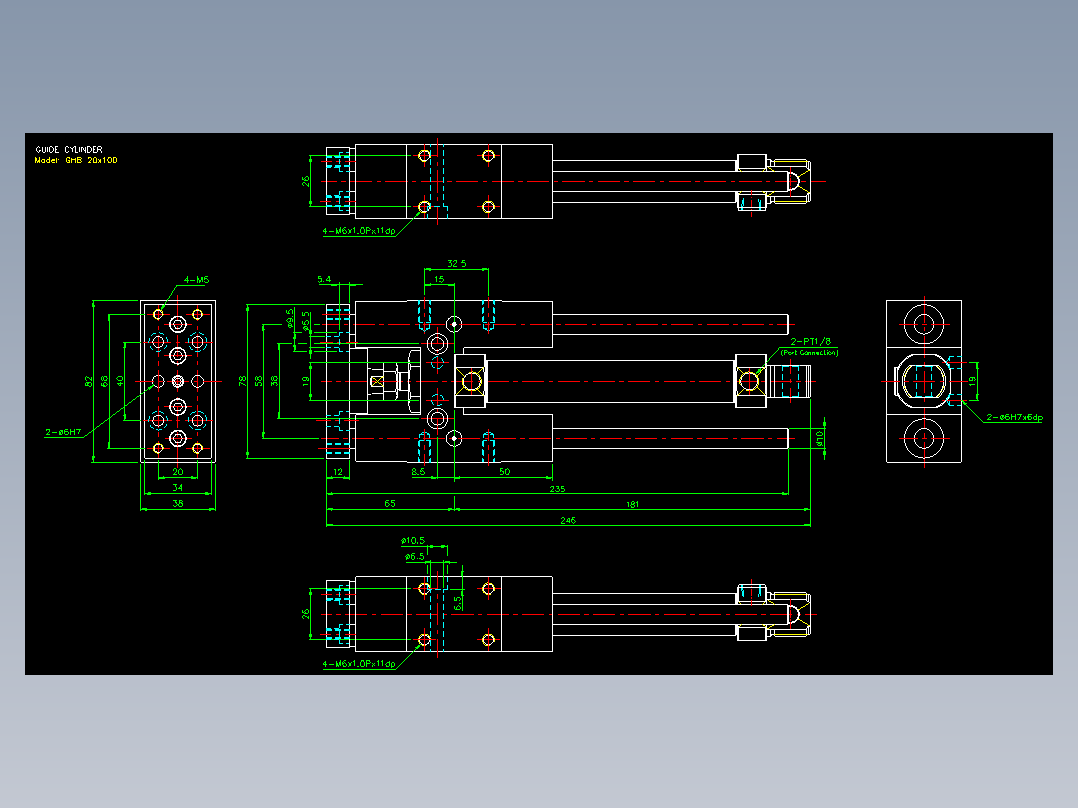Select the 235 length dimension
Image resolution: width=1078 pixels, height=808 pixels.
pos(557,489)
